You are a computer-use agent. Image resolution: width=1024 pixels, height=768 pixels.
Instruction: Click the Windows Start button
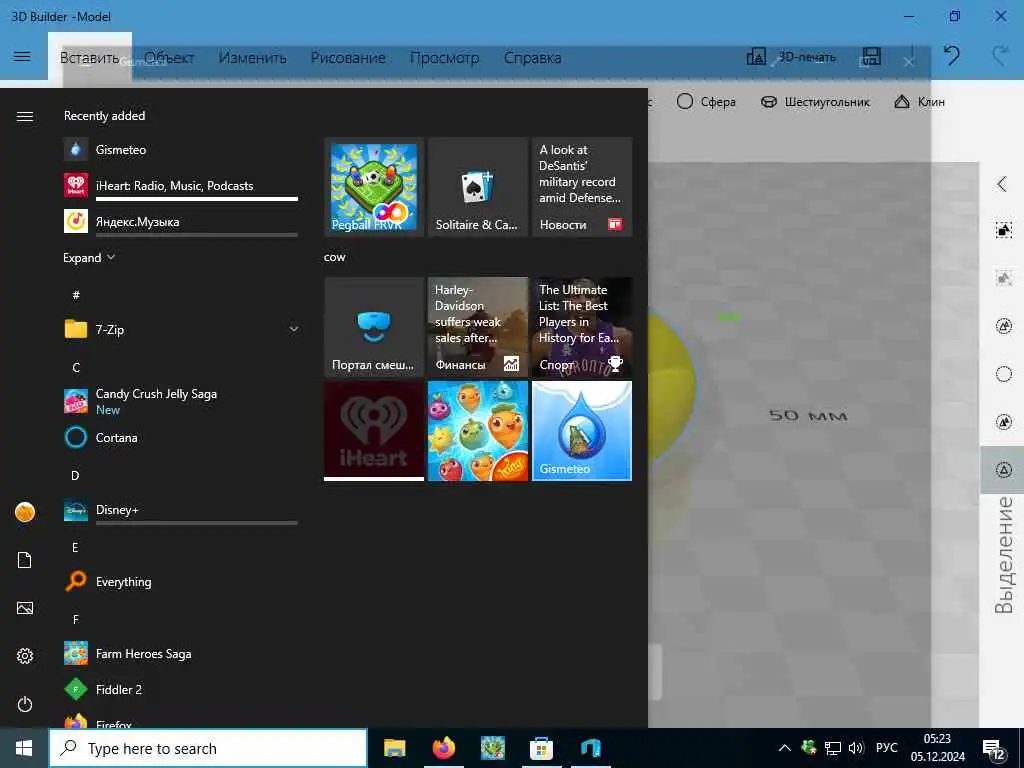click(x=24, y=748)
